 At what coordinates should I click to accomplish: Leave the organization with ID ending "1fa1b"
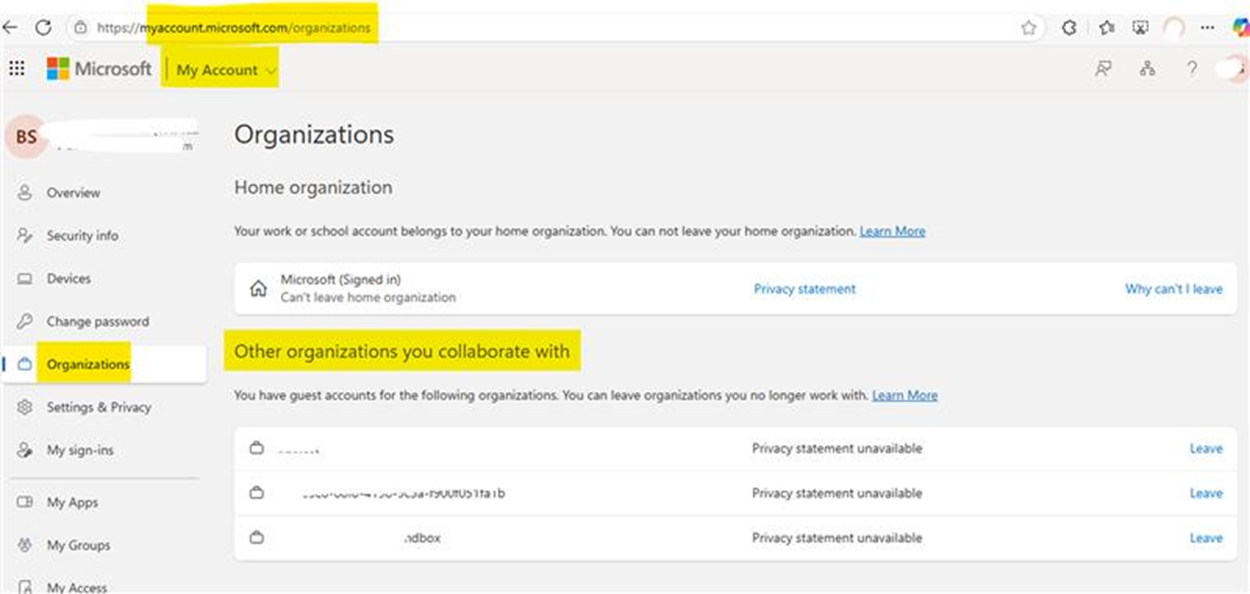tap(1206, 493)
